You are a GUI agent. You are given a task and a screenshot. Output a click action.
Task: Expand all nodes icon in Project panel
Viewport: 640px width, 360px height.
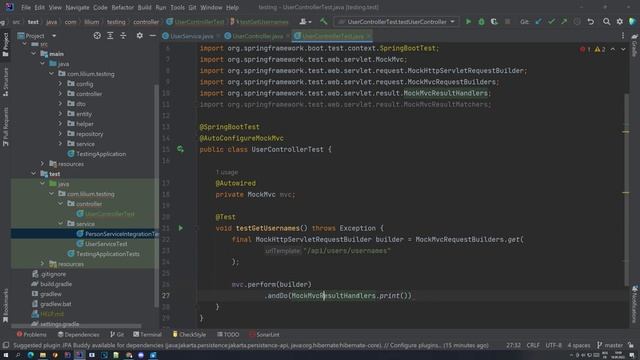[110, 36]
